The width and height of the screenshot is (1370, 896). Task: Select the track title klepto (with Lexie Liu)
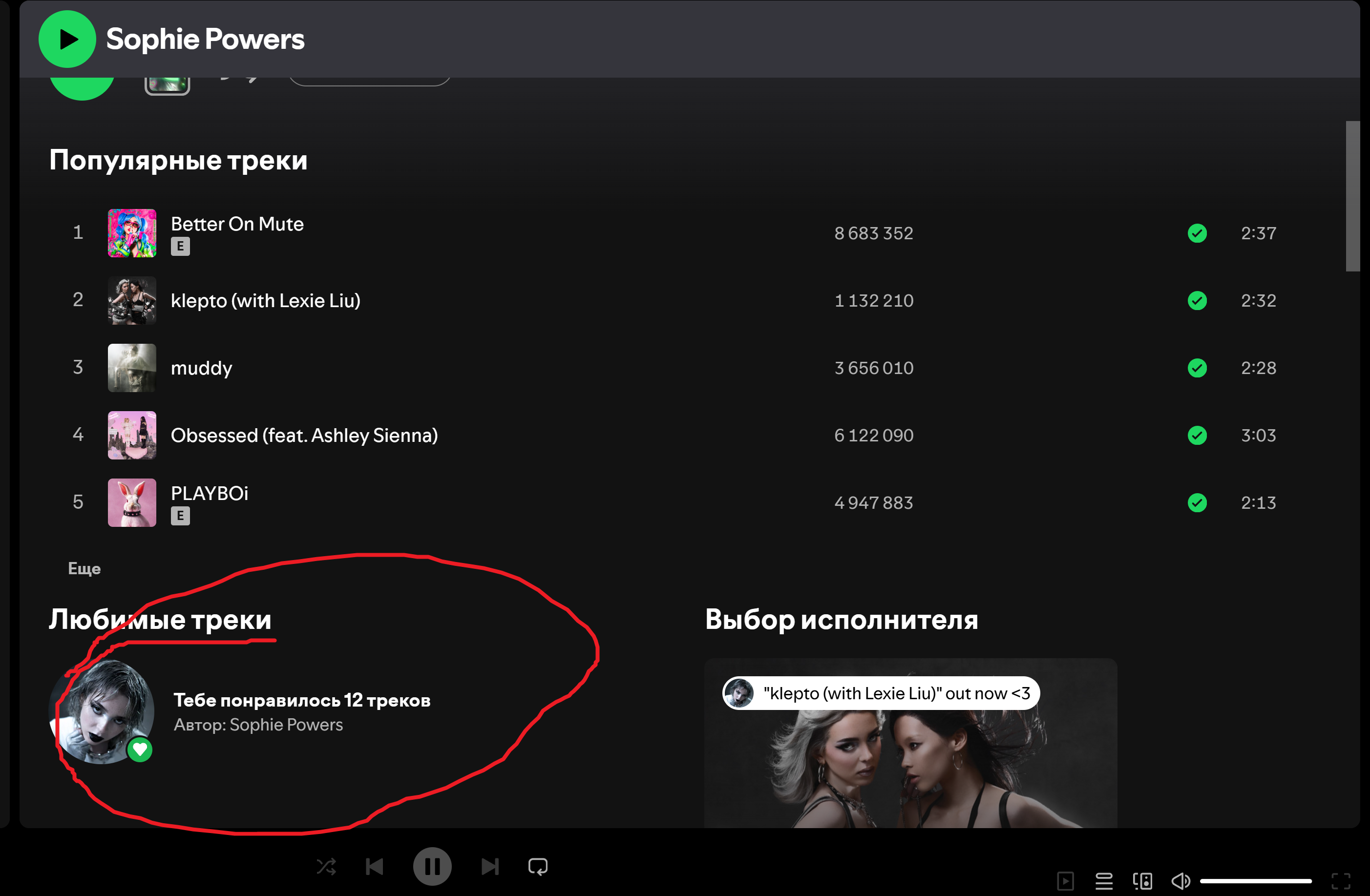tap(266, 300)
